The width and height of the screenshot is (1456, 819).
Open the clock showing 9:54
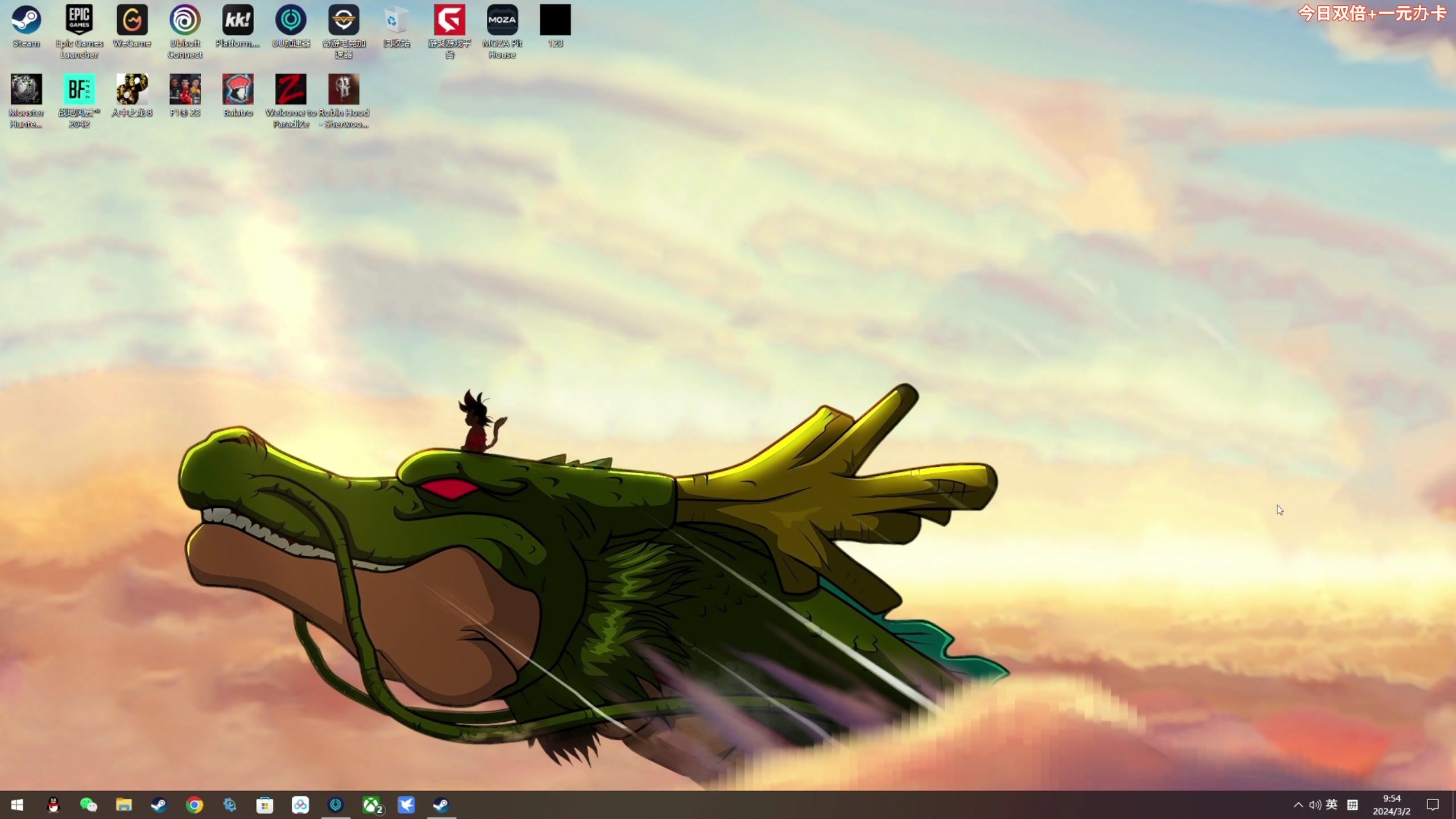1391,805
